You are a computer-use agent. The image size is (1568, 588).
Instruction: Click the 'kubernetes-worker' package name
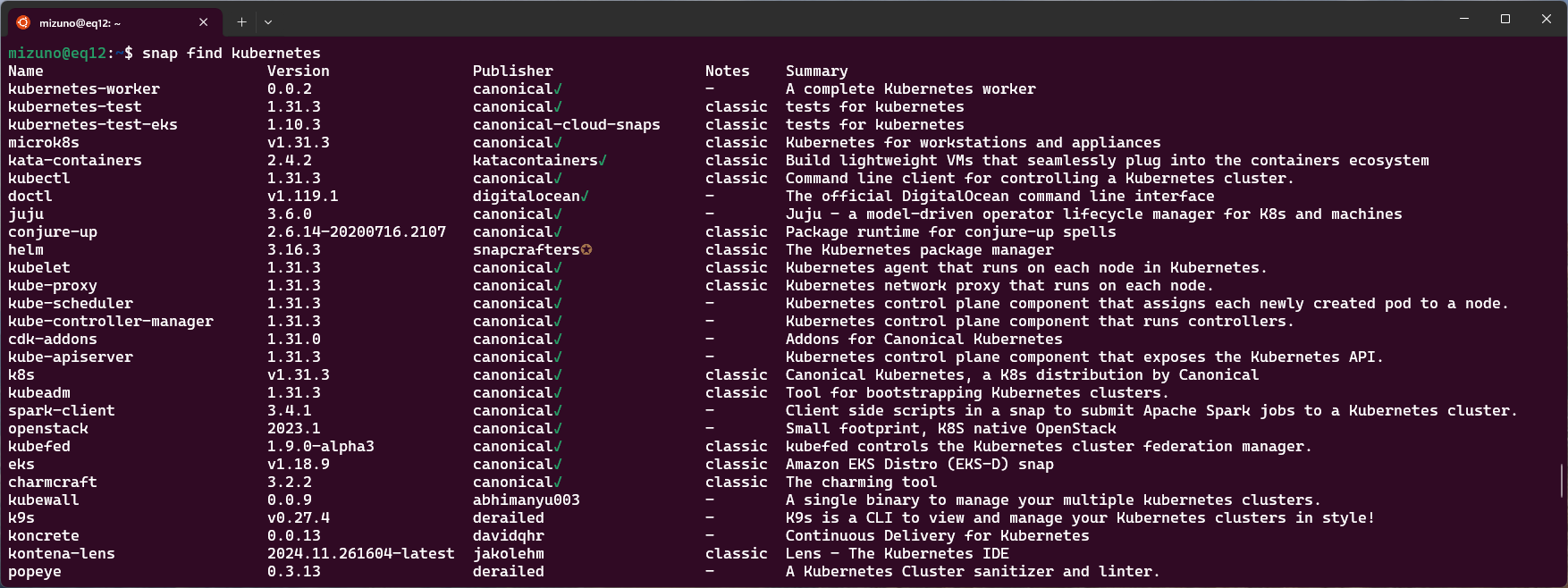coord(84,89)
